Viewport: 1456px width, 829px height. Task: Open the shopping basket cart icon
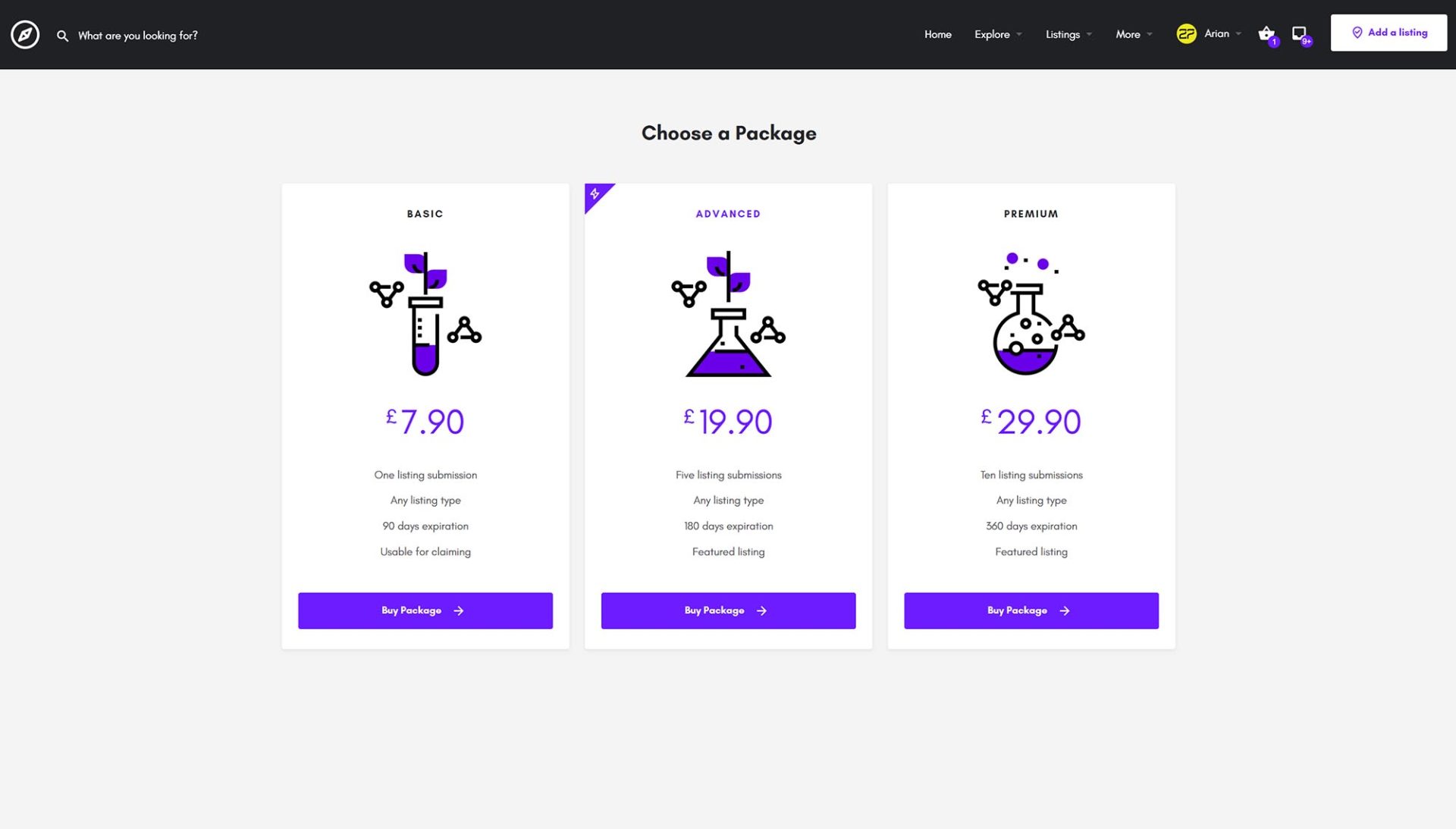(x=1266, y=34)
